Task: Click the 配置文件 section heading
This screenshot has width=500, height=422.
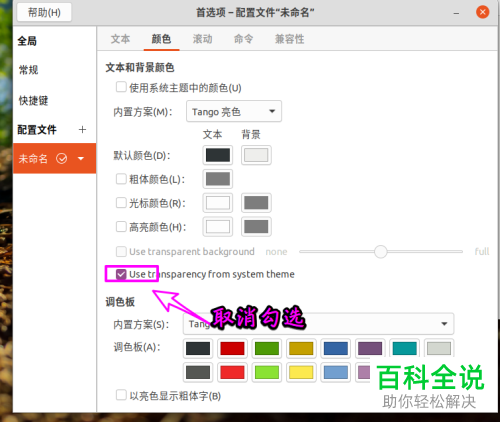Action: click(x=37, y=130)
